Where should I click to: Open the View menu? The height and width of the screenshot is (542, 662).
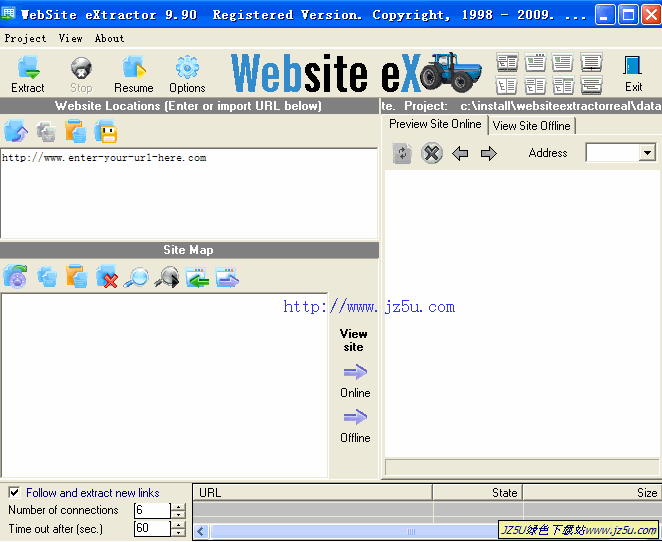click(x=71, y=38)
